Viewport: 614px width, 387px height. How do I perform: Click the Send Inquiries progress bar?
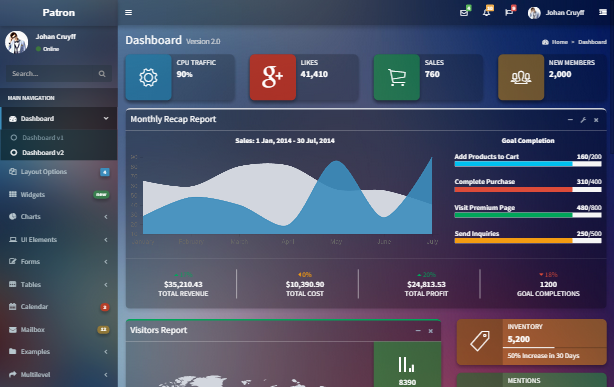[x=528, y=241]
